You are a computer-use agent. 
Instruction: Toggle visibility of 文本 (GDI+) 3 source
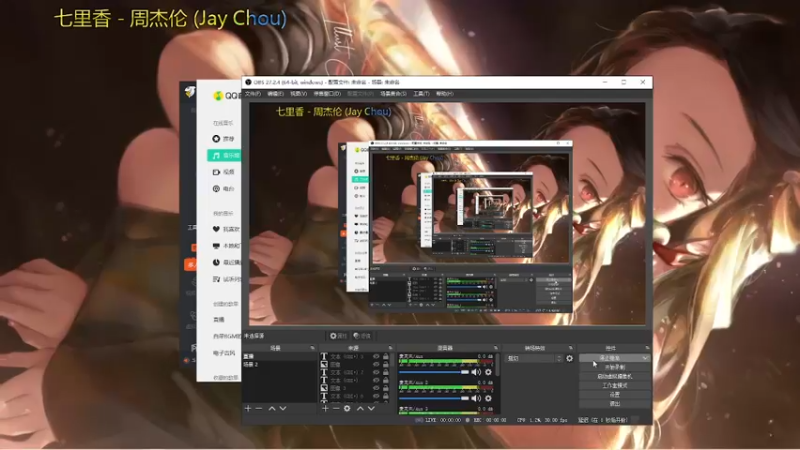(376, 357)
